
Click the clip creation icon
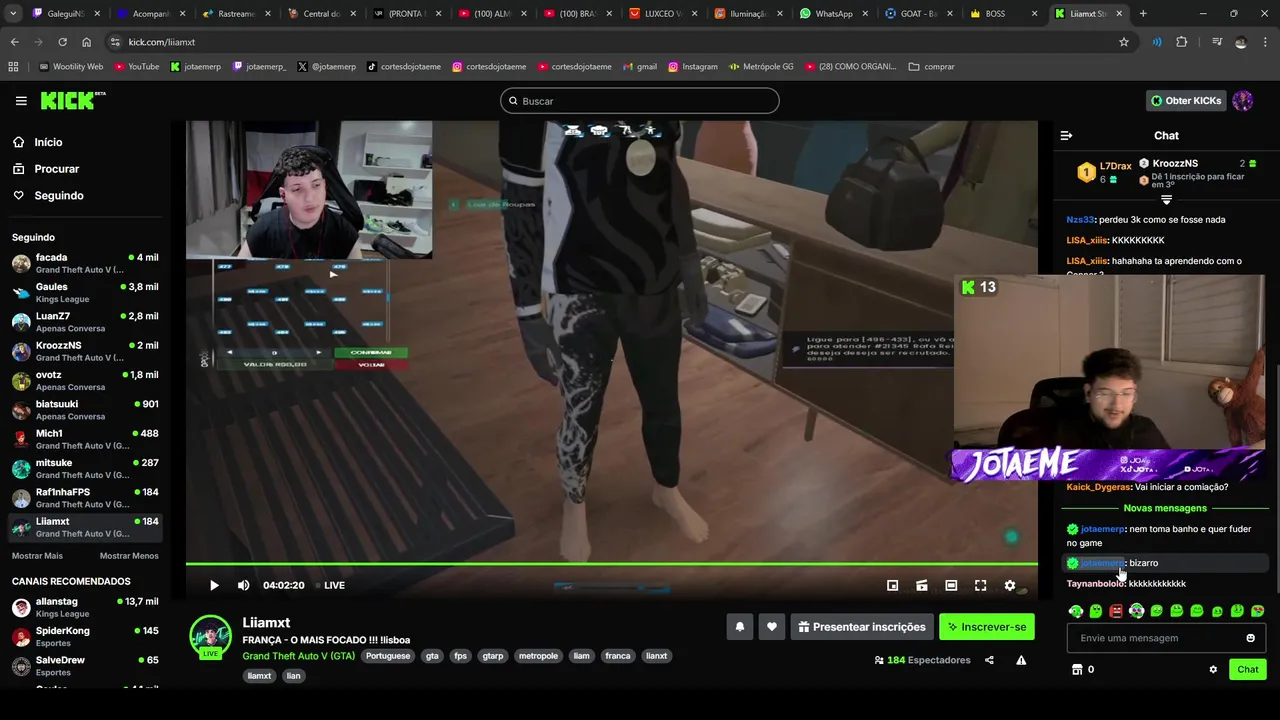tap(922, 585)
